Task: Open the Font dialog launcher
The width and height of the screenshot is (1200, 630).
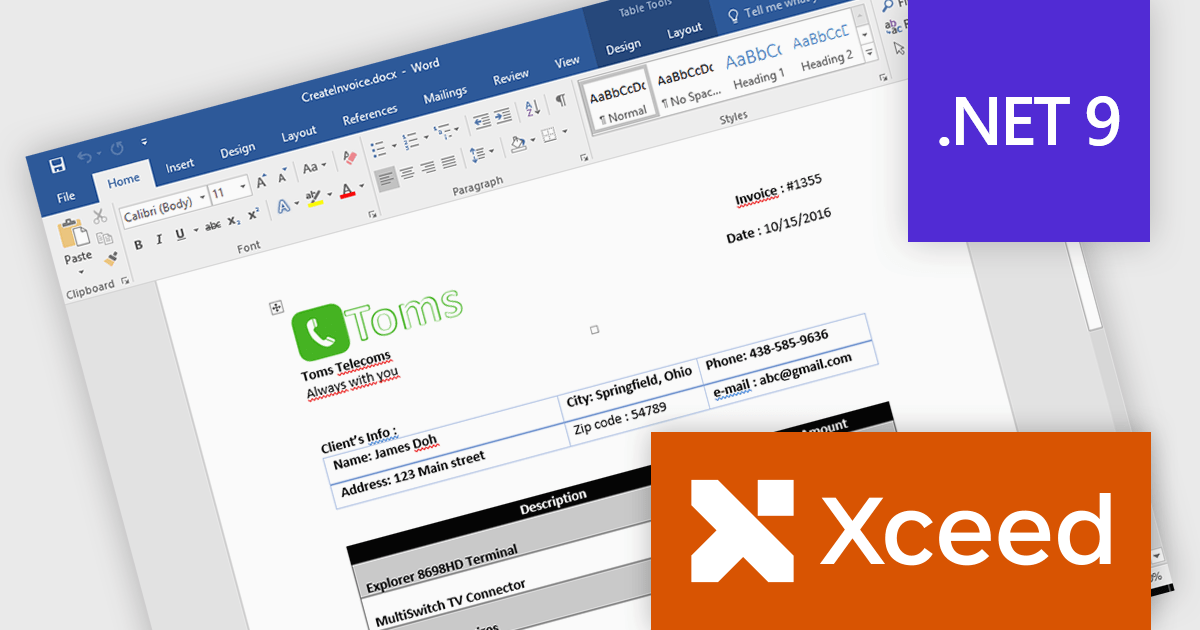Action: pos(373,214)
